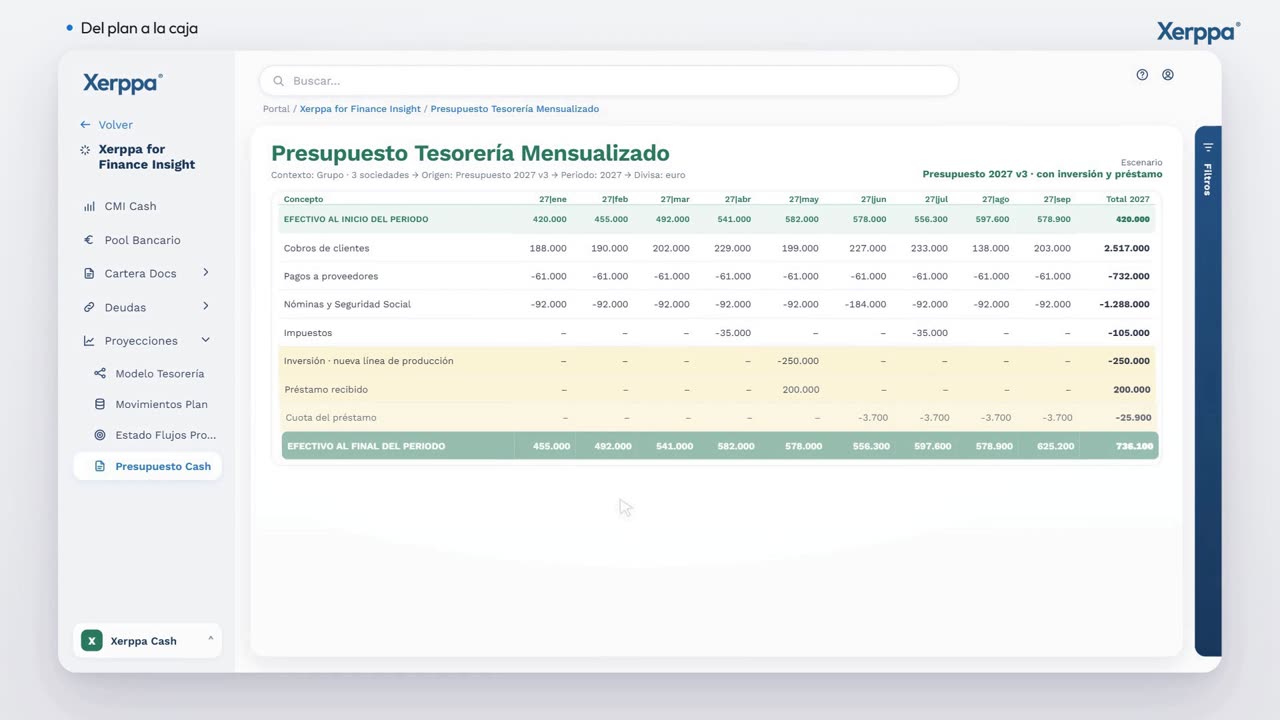Go back using the Volver link

[116, 125]
